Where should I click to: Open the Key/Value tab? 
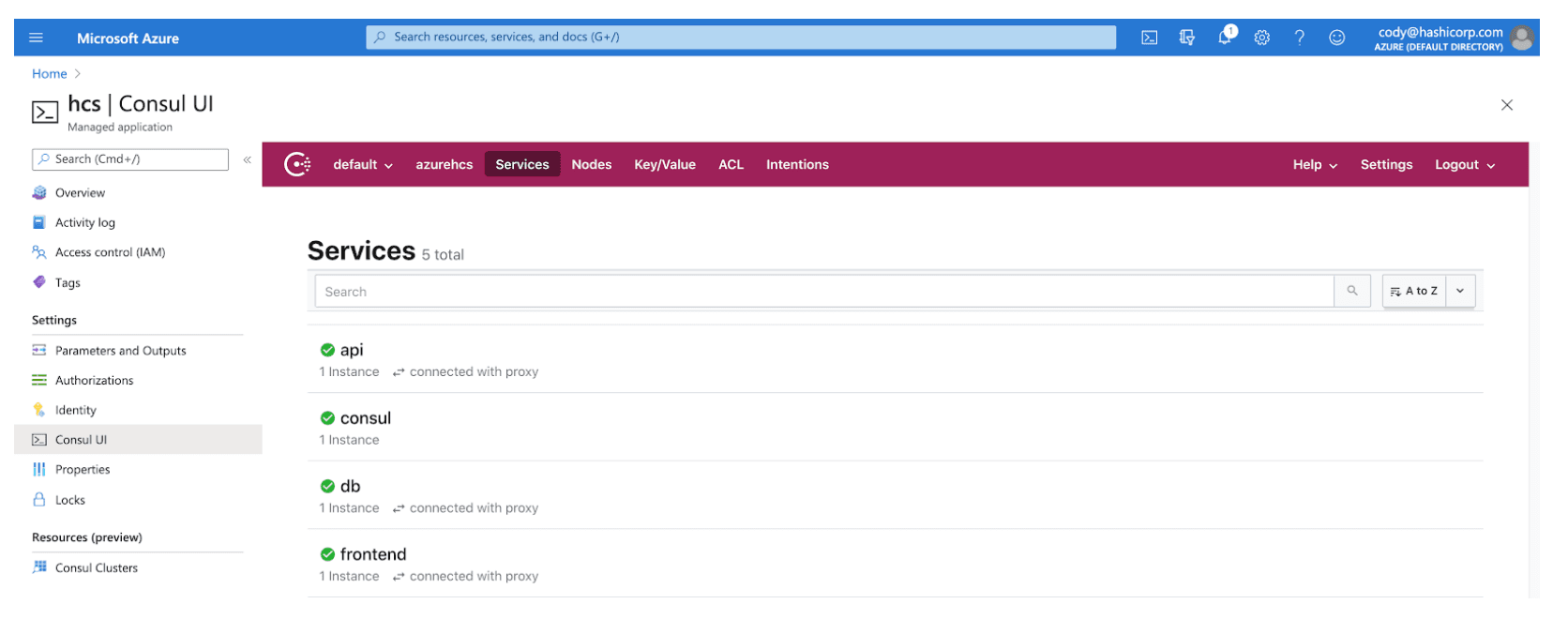coord(664,165)
